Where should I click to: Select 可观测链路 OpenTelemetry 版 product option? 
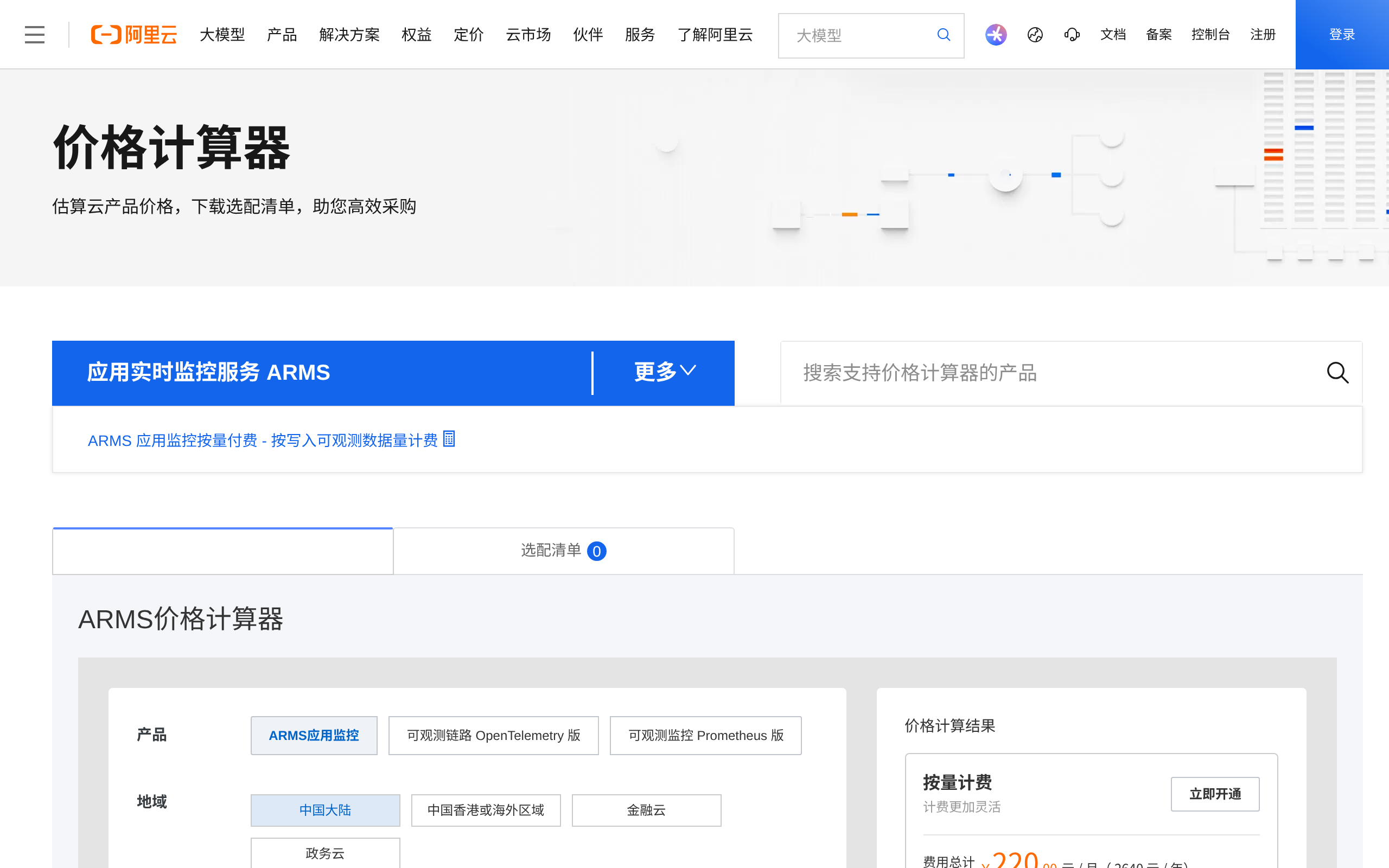tap(494, 736)
